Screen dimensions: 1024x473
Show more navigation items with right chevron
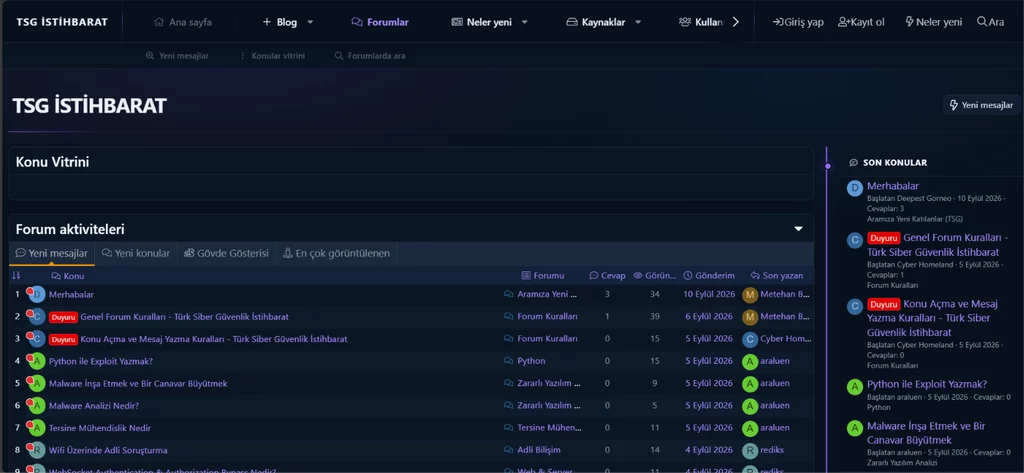pos(735,22)
